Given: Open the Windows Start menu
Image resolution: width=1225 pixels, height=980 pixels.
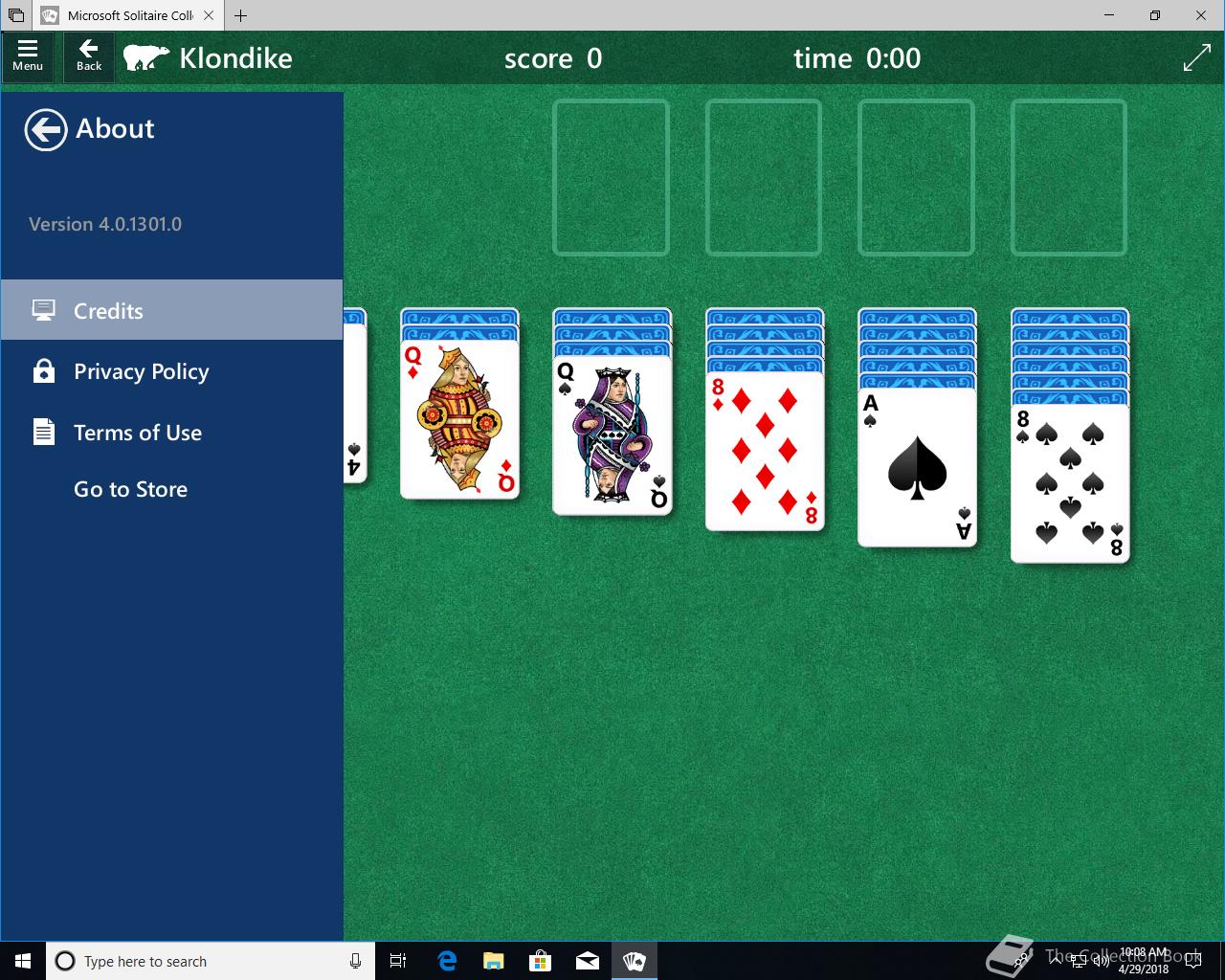Looking at the screenshot, I should [x=23, y=961].
